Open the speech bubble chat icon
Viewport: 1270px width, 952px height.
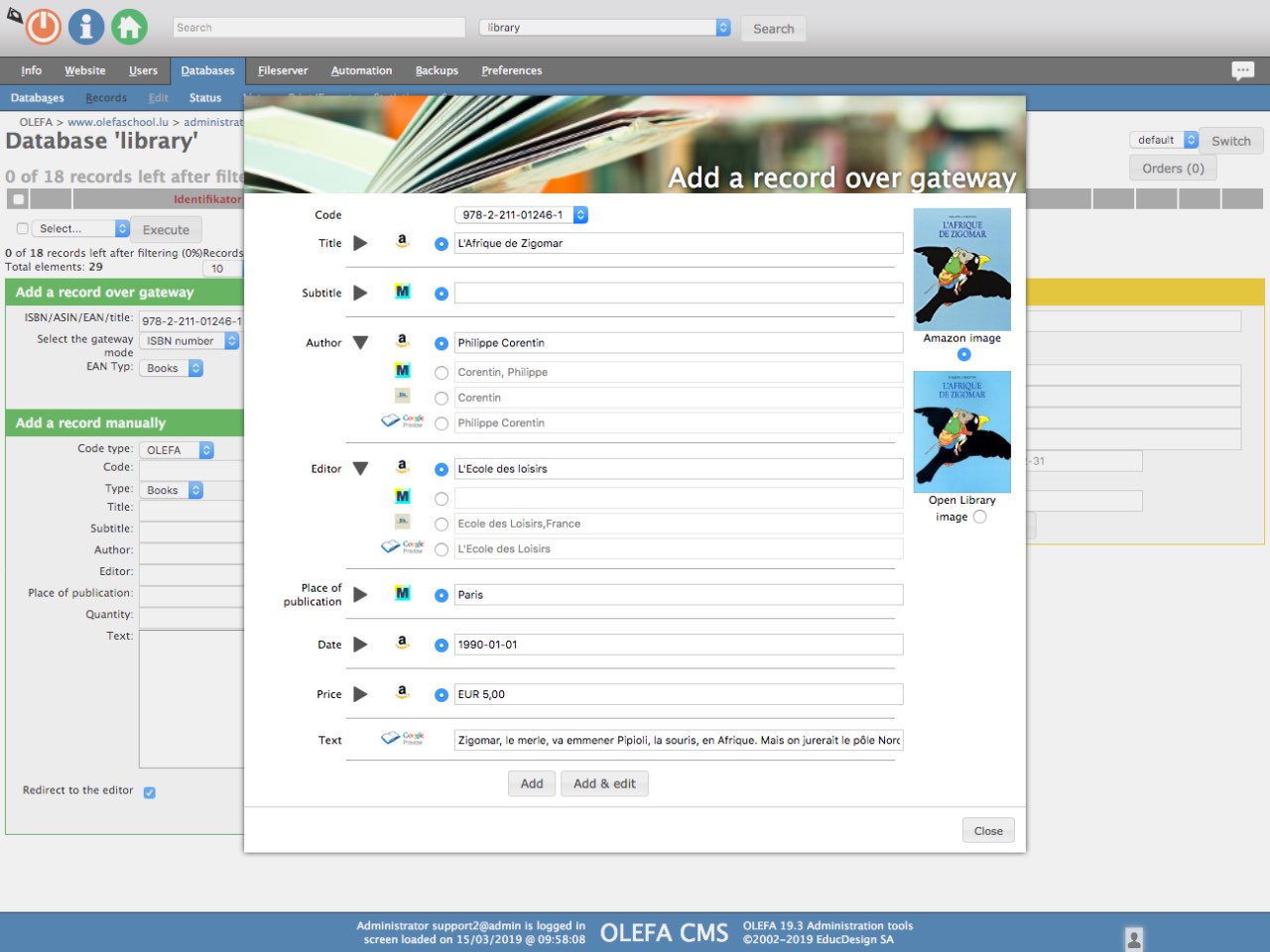coord(1242,70)
